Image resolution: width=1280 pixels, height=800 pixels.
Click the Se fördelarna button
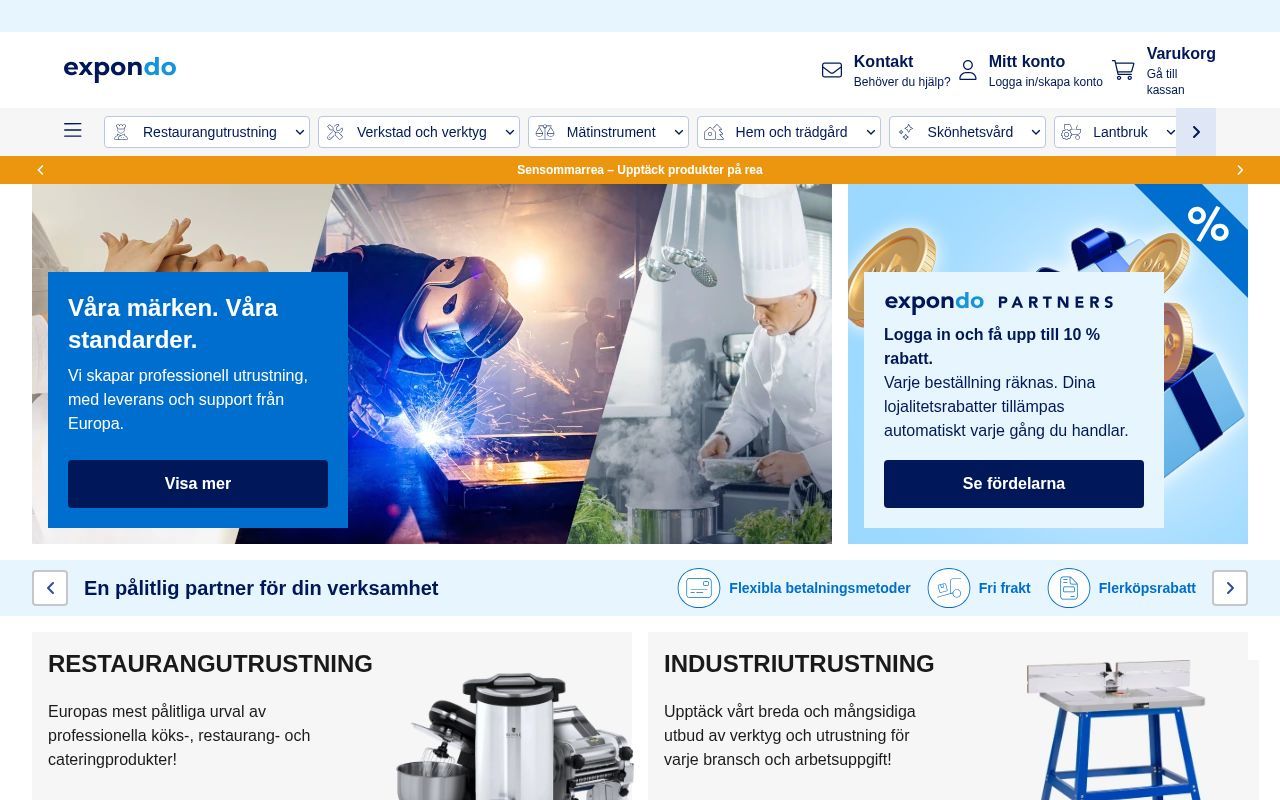click(x=1014, y=484)
